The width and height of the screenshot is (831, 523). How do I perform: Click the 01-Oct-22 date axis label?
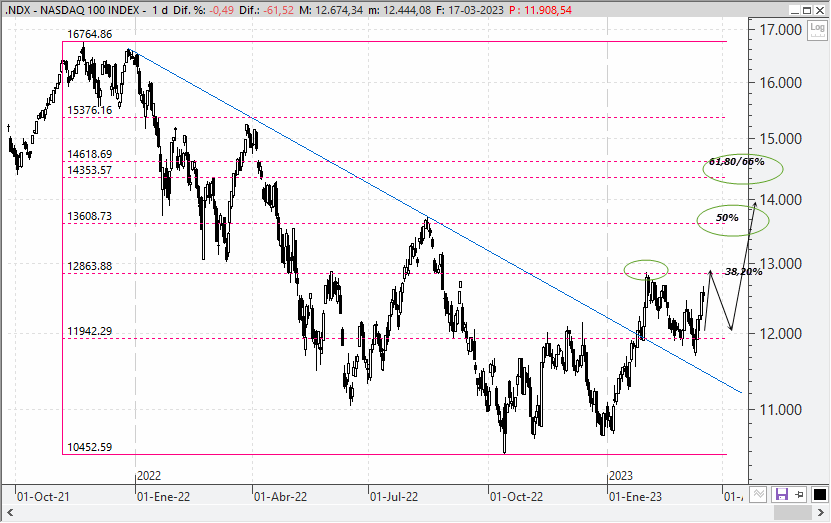[x=517, y=497]
